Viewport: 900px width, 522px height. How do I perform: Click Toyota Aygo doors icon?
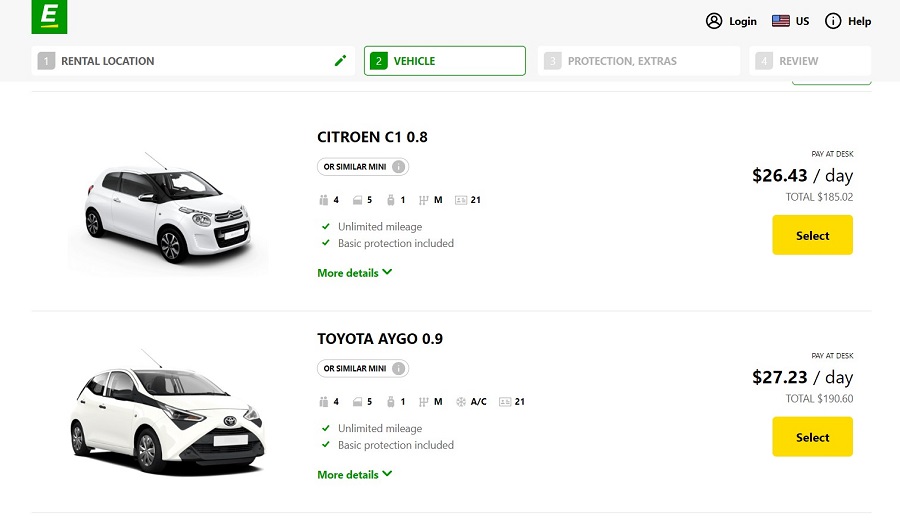coord(357,401)
